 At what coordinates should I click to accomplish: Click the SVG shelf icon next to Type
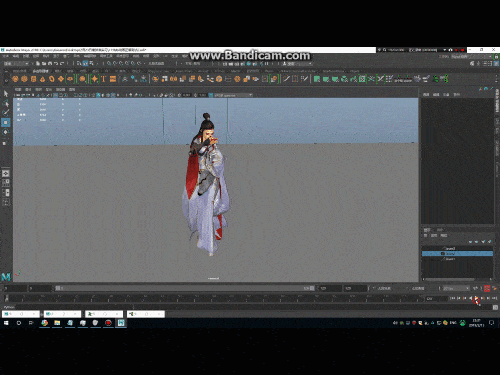113,79
